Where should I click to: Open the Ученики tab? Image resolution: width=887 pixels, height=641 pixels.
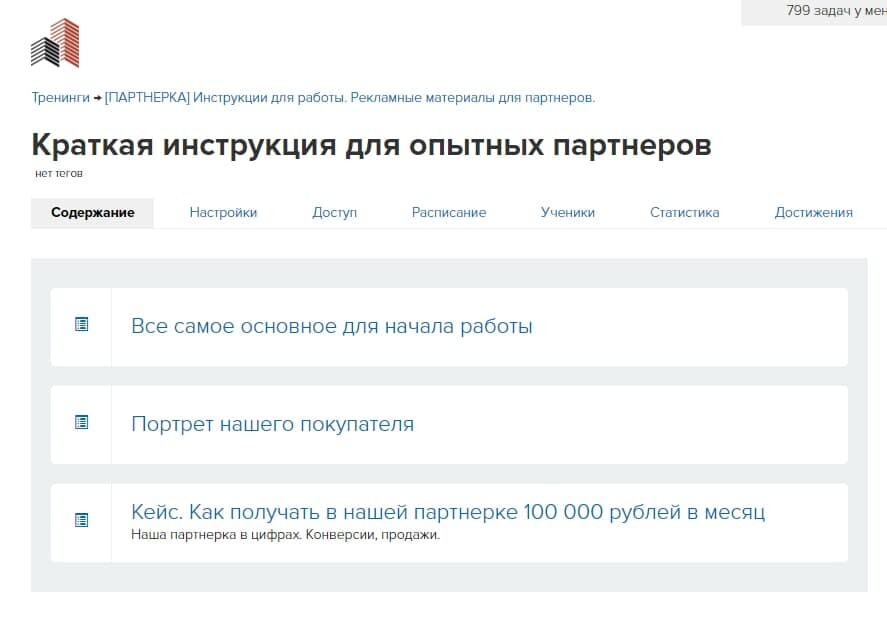click(x=567, y=213)
